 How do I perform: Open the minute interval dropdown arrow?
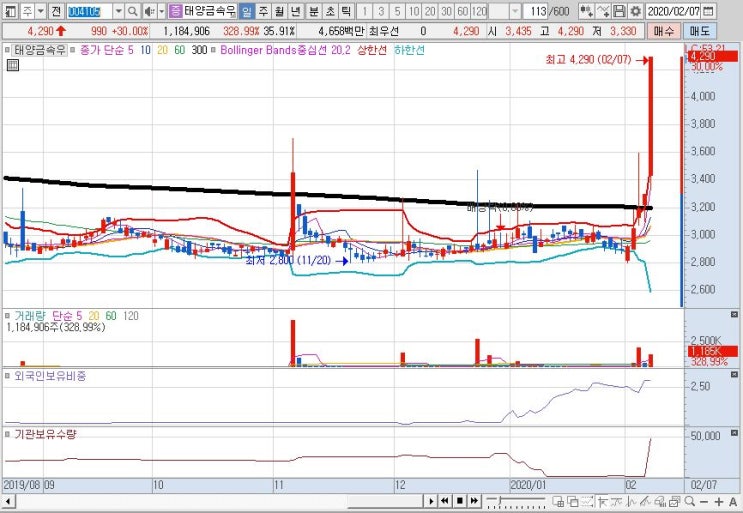point(515,11)
